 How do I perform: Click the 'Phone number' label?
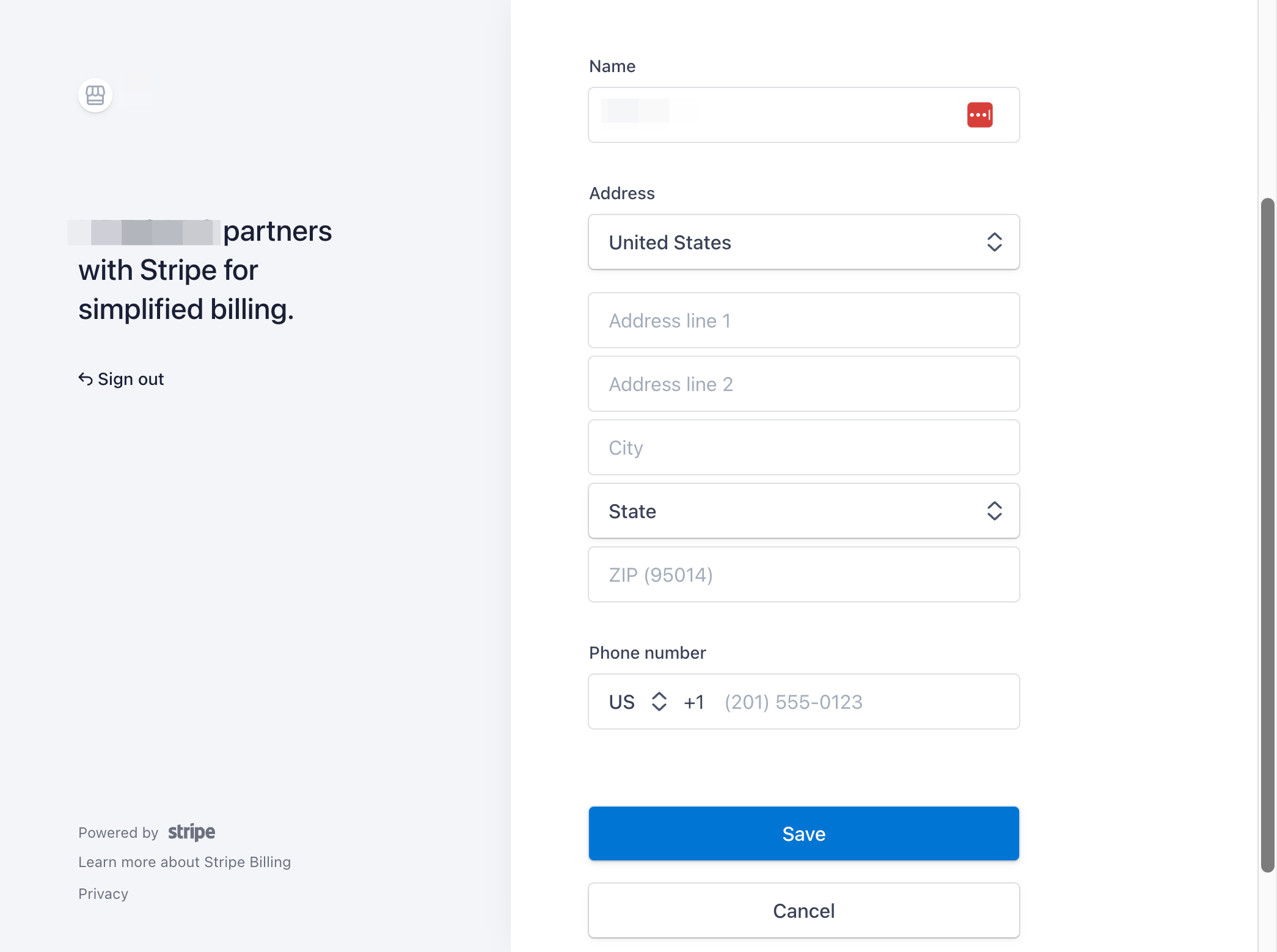(647, 653)
